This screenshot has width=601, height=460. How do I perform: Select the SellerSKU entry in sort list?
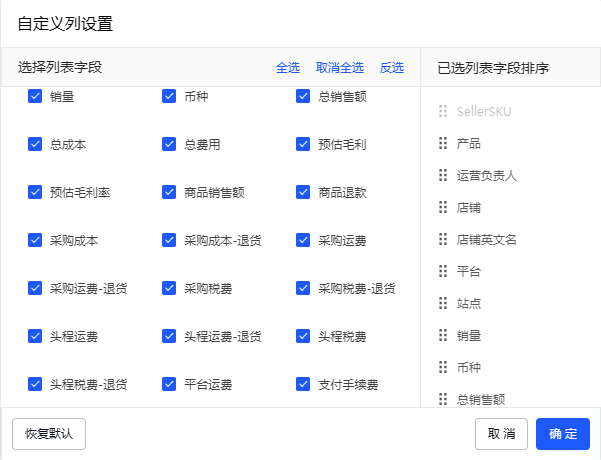[484, 112]
